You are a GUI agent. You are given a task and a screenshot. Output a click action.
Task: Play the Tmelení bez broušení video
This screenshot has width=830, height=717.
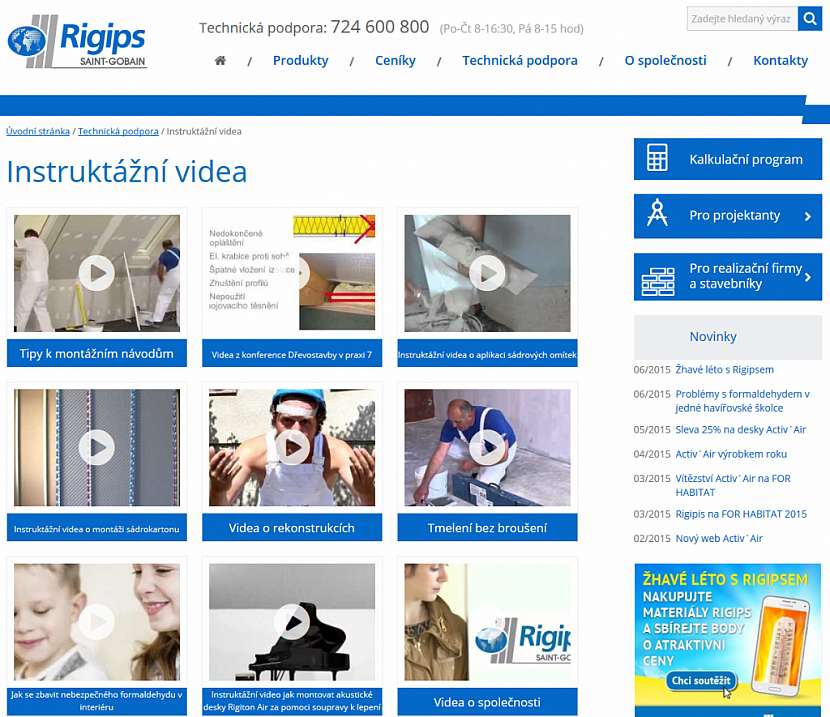pyautogui.click(x=487, y=447)
